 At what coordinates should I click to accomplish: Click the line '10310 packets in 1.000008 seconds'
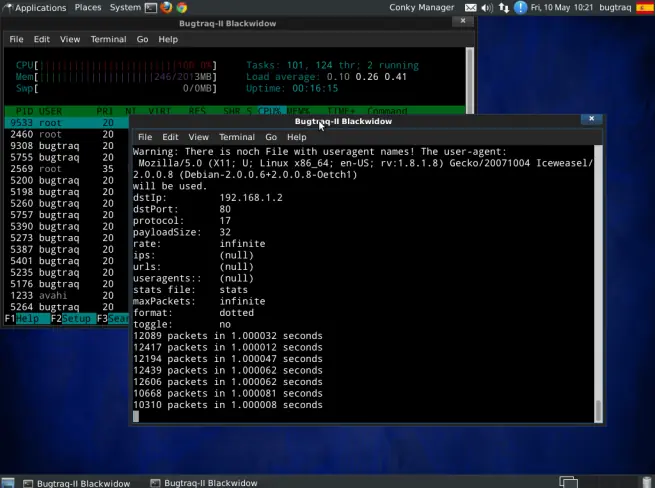click(228, 405)
